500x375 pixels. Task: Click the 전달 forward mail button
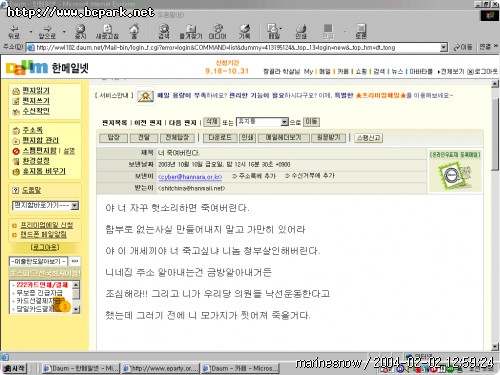[x=144, y=138]
